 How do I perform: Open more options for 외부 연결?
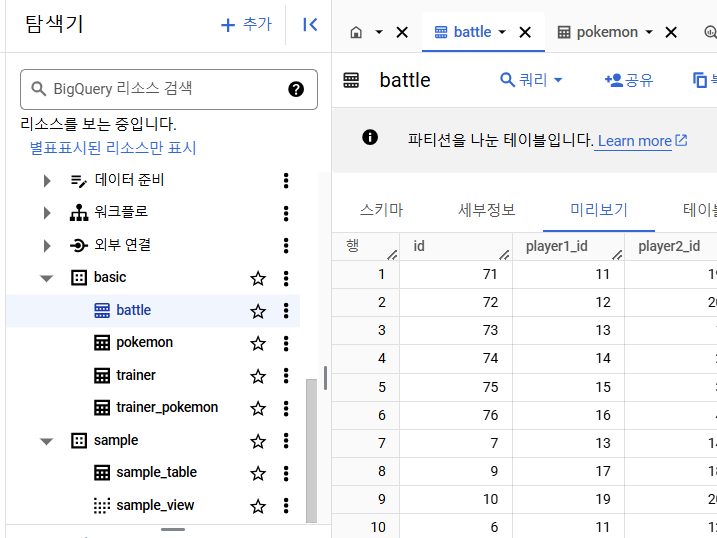click(x=286, y=245)
